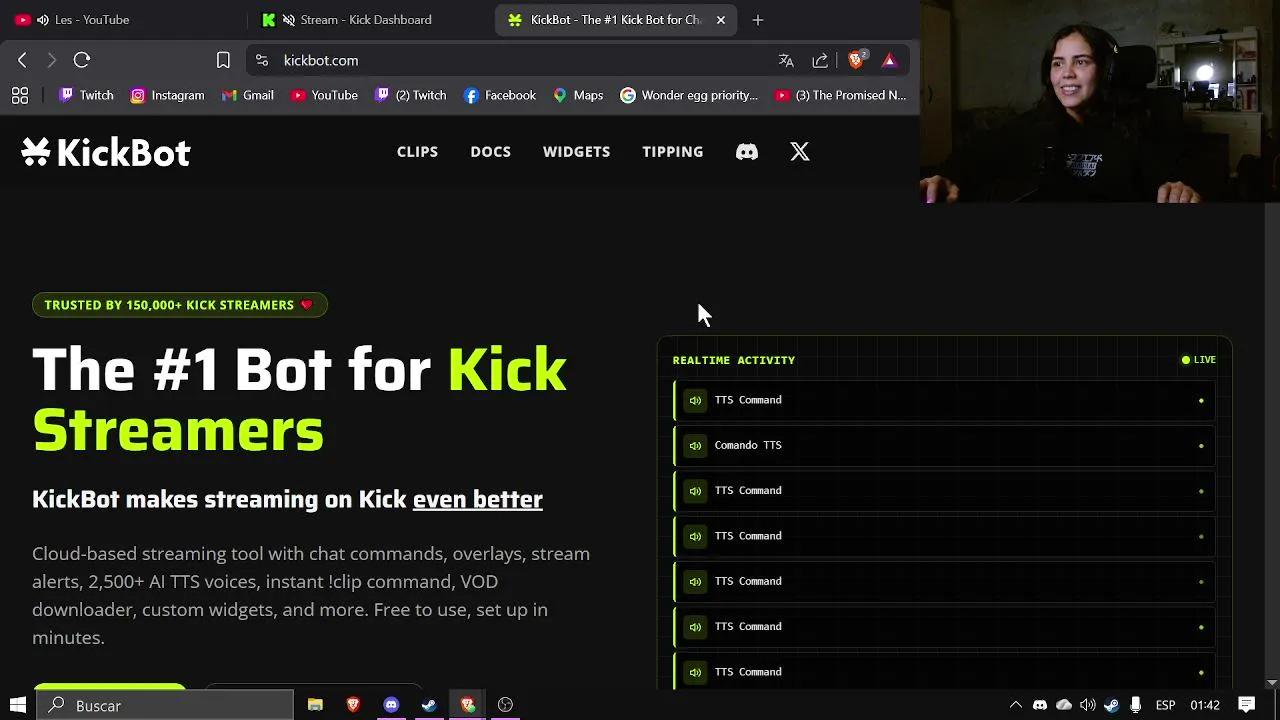
Task: Open the Instagram bookmark
Action: click(167, 95)
